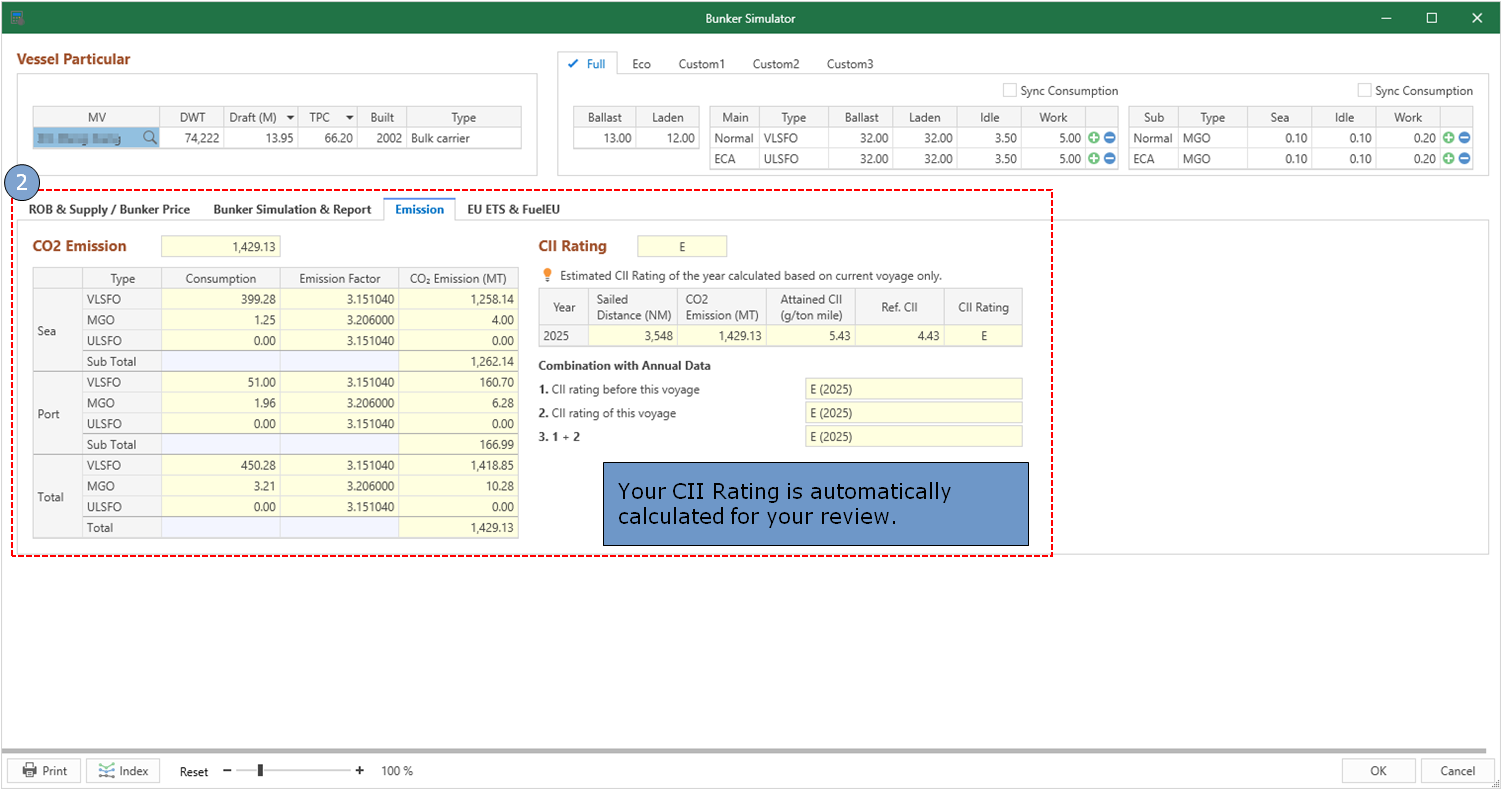Select the Eco speed profile tab
Screen dimensions: 1502x790
tap(641, 64)
